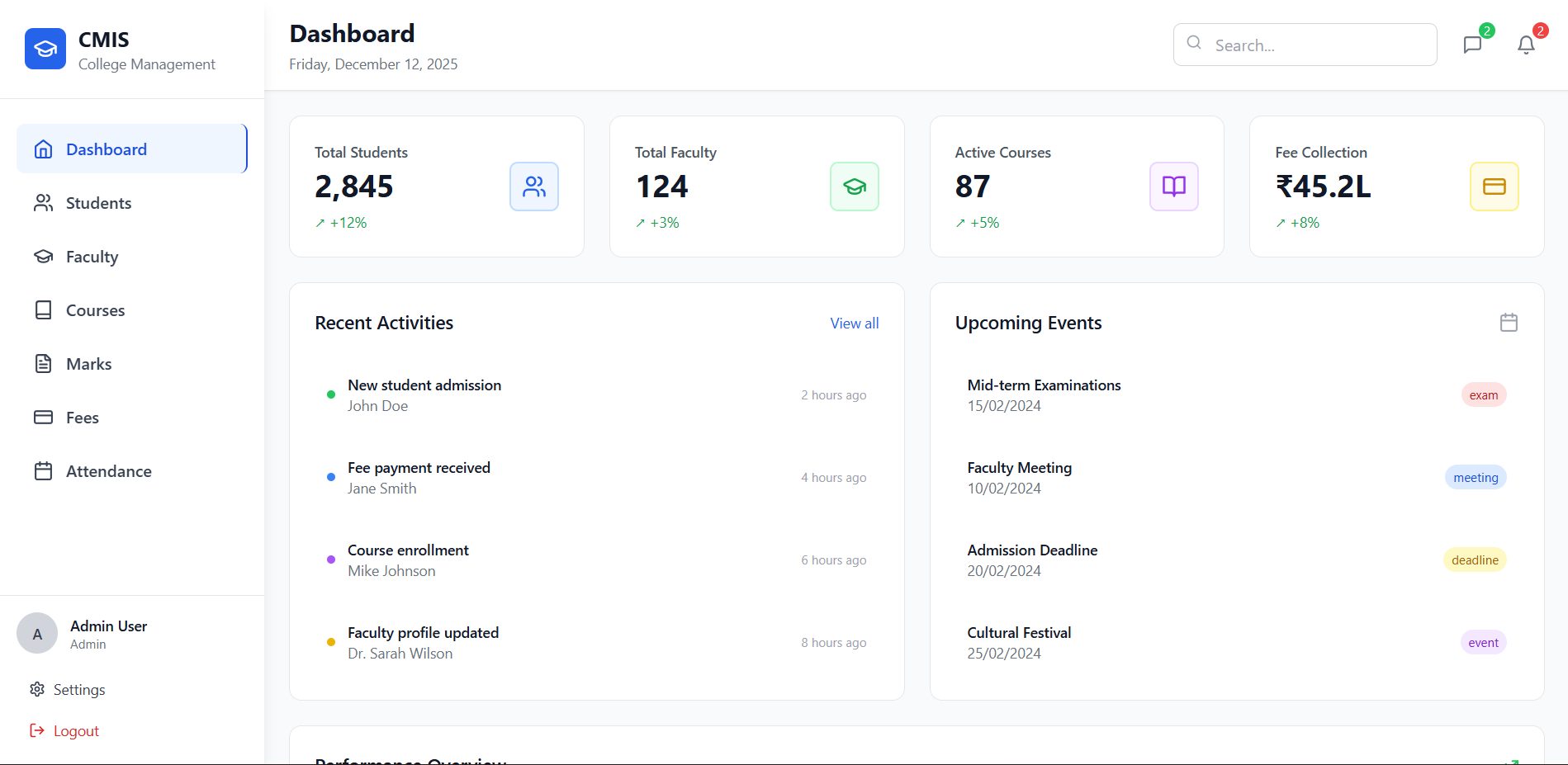The height and width of the screenshot is (765, 1568).
Task: Click the Marks document icon in sidebar
Action: [44, 364]
